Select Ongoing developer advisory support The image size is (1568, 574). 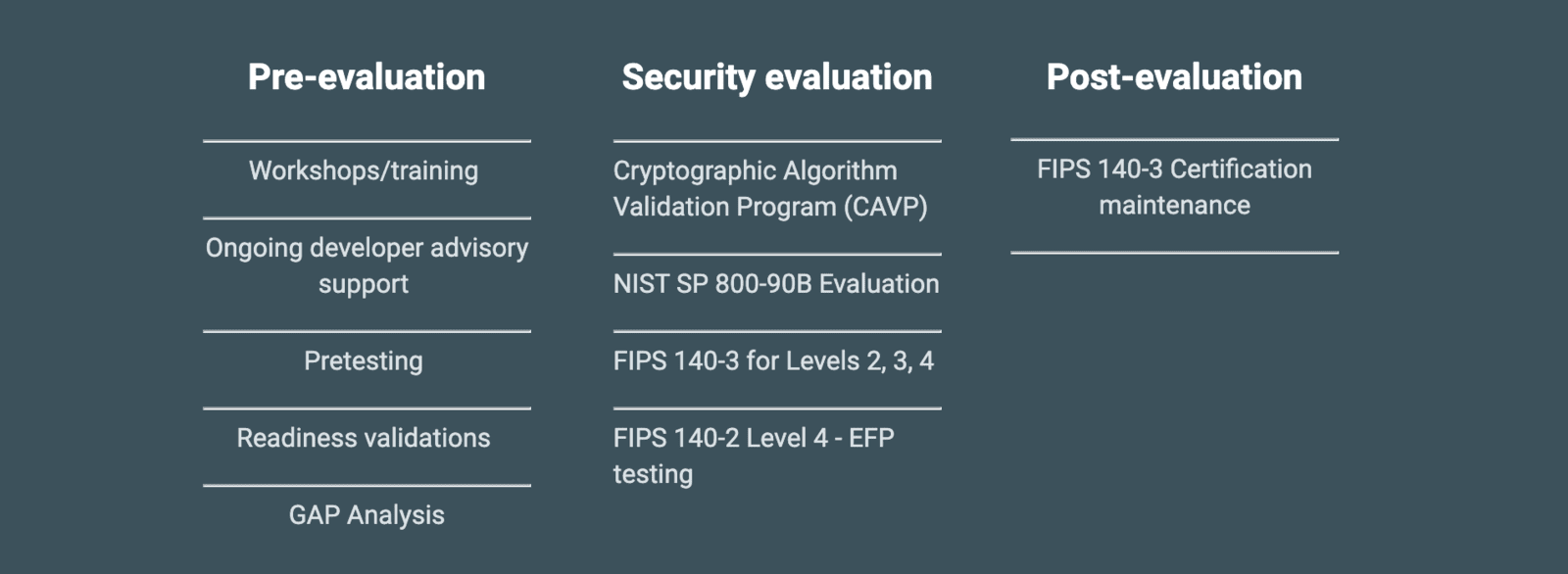coord(367,265)
